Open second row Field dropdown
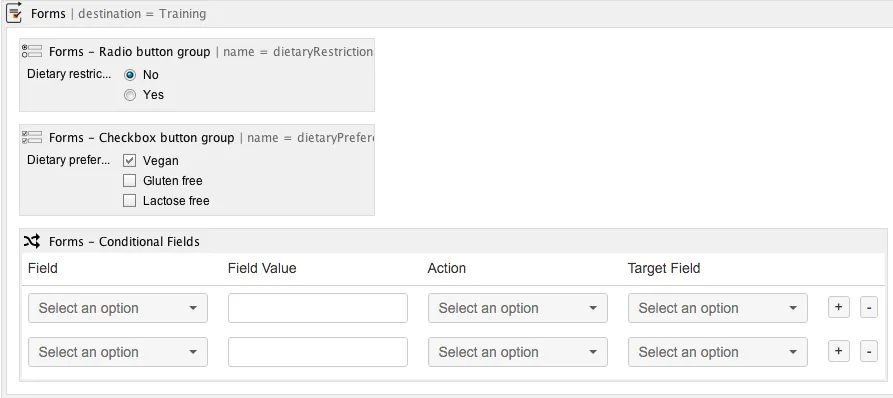893x398 pixels. (x=118, y=352)
